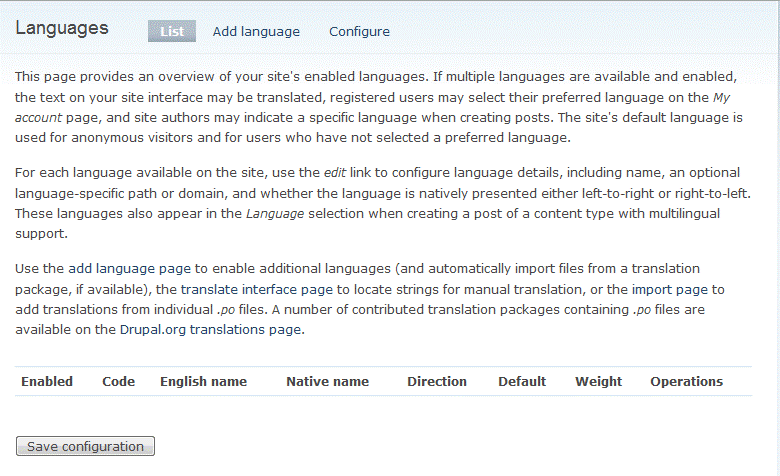Click the Enabled column header
The image size is (780, 476).
(47, 381)
